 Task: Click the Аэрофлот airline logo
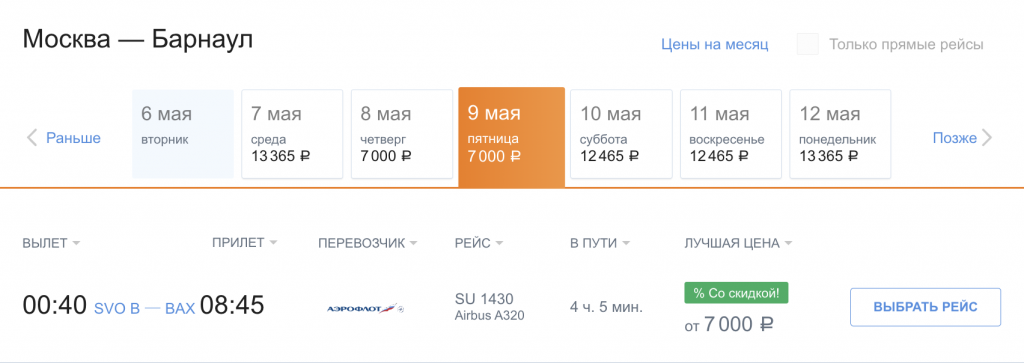click(x=365, y=308)
